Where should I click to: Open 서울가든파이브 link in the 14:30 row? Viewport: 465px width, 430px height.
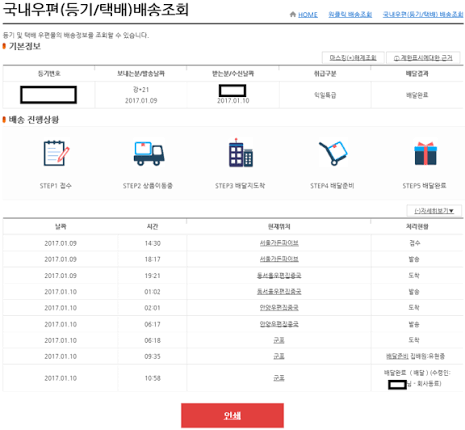pos(279,243)
